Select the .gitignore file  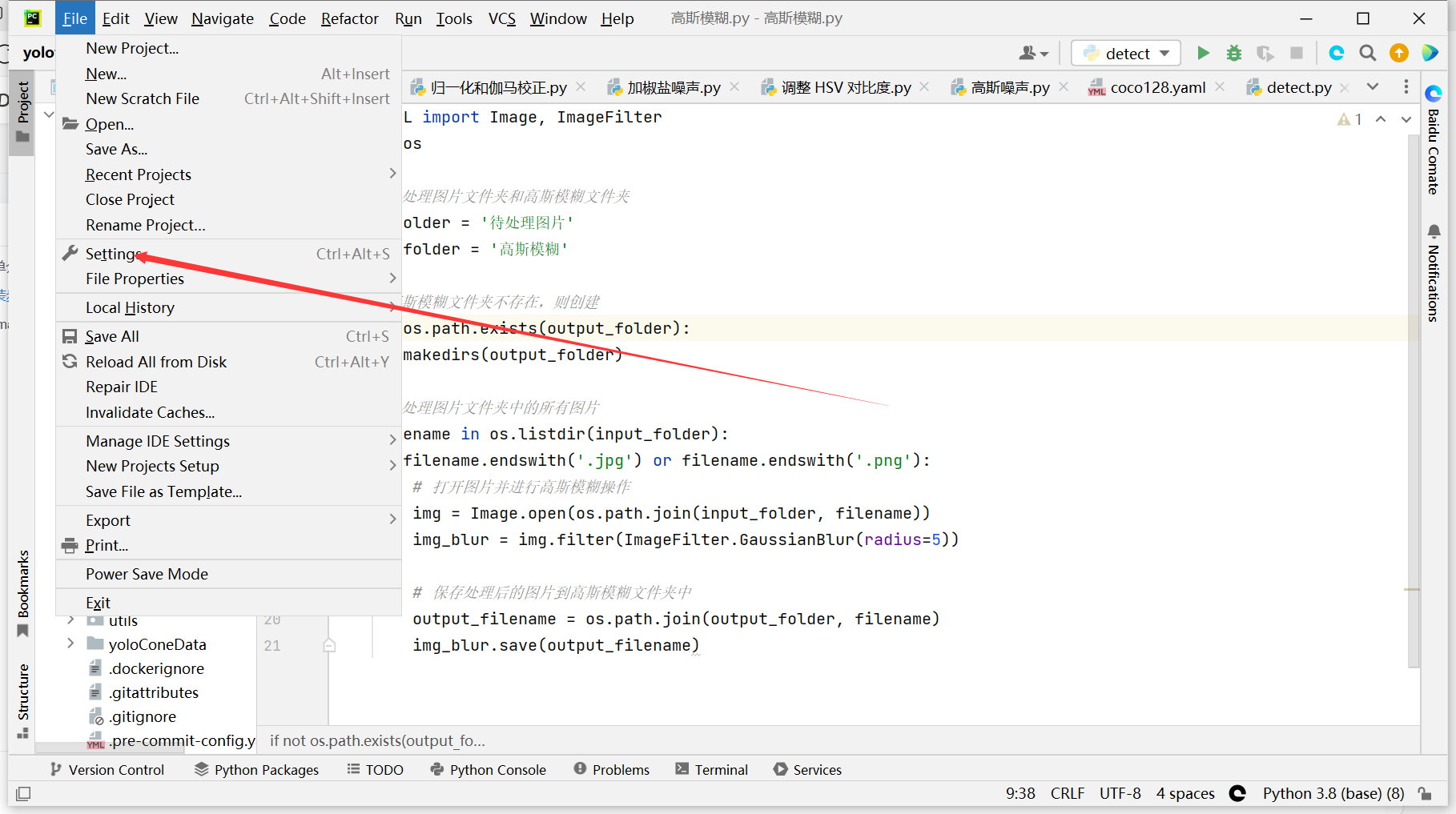pyautogui.click(x=143, y=716)
